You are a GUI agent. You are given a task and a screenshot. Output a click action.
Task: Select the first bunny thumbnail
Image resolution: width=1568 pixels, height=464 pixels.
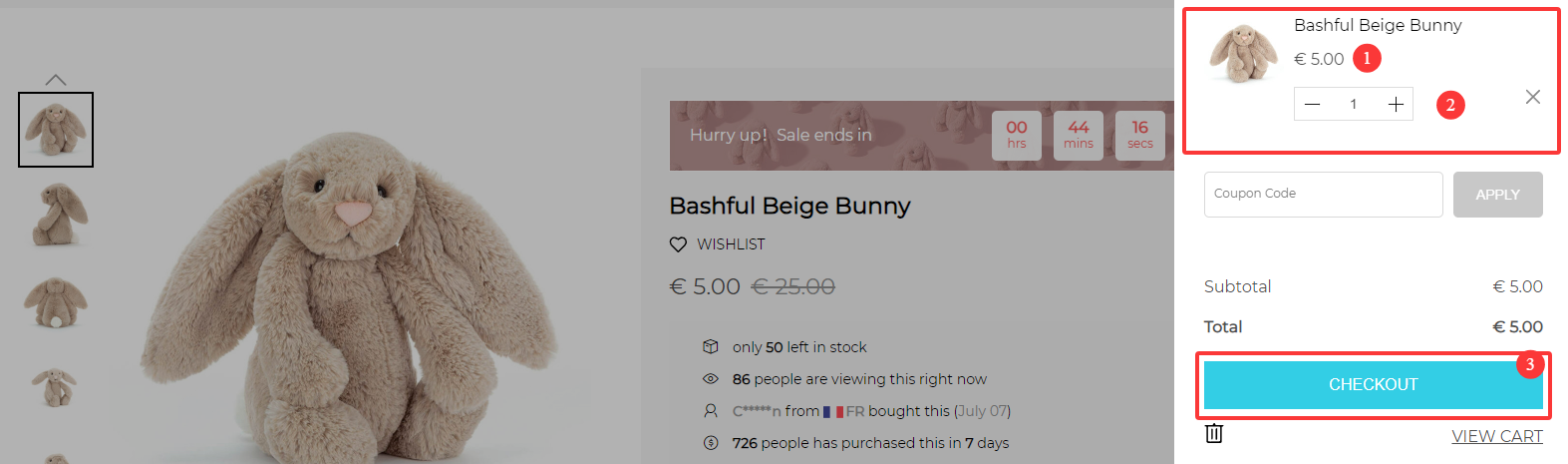pos(56,130)
